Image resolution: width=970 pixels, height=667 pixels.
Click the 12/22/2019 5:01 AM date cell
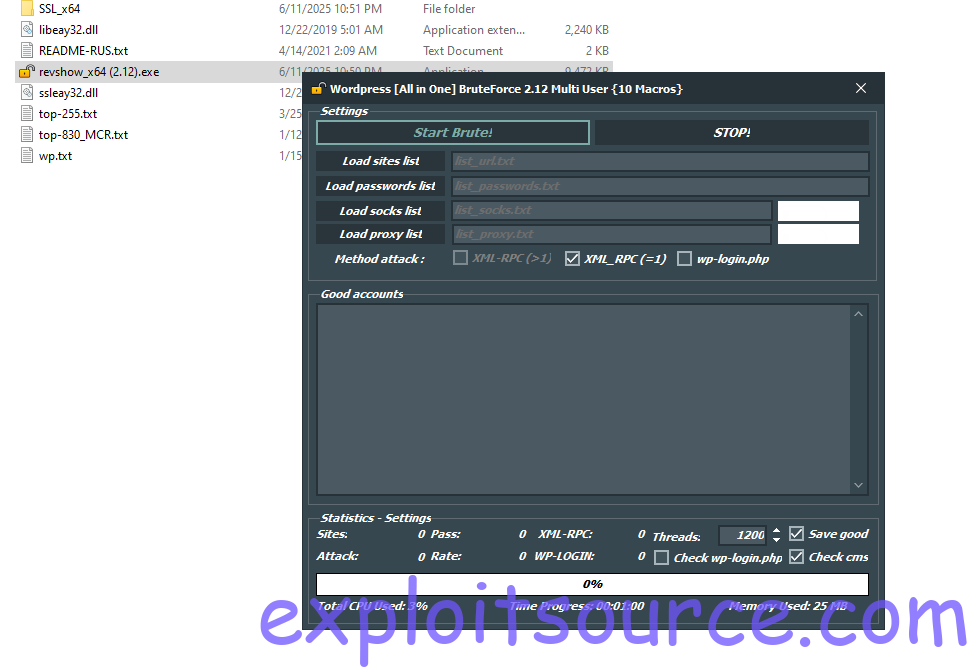331,30
